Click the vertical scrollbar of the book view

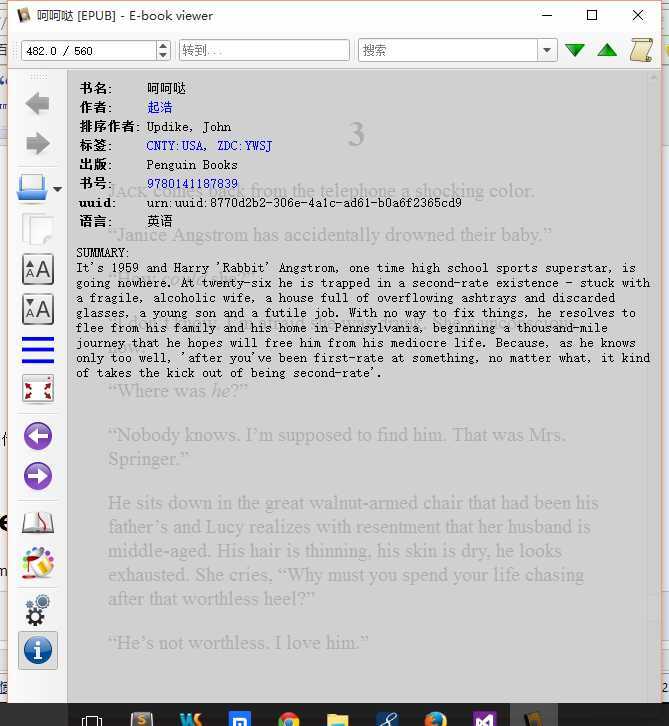(x=653, y=384)
